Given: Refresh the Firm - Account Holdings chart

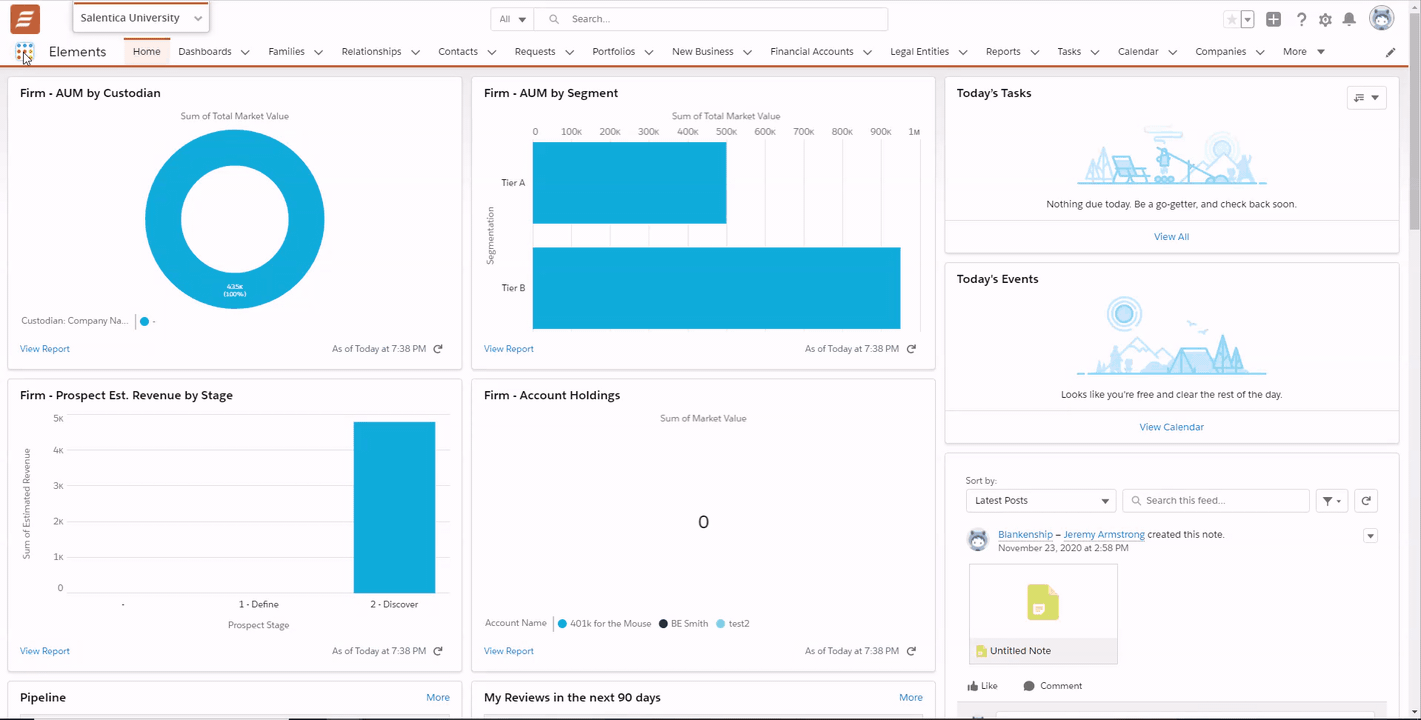Looking at the screenshot, I should [x=911, y=651].
